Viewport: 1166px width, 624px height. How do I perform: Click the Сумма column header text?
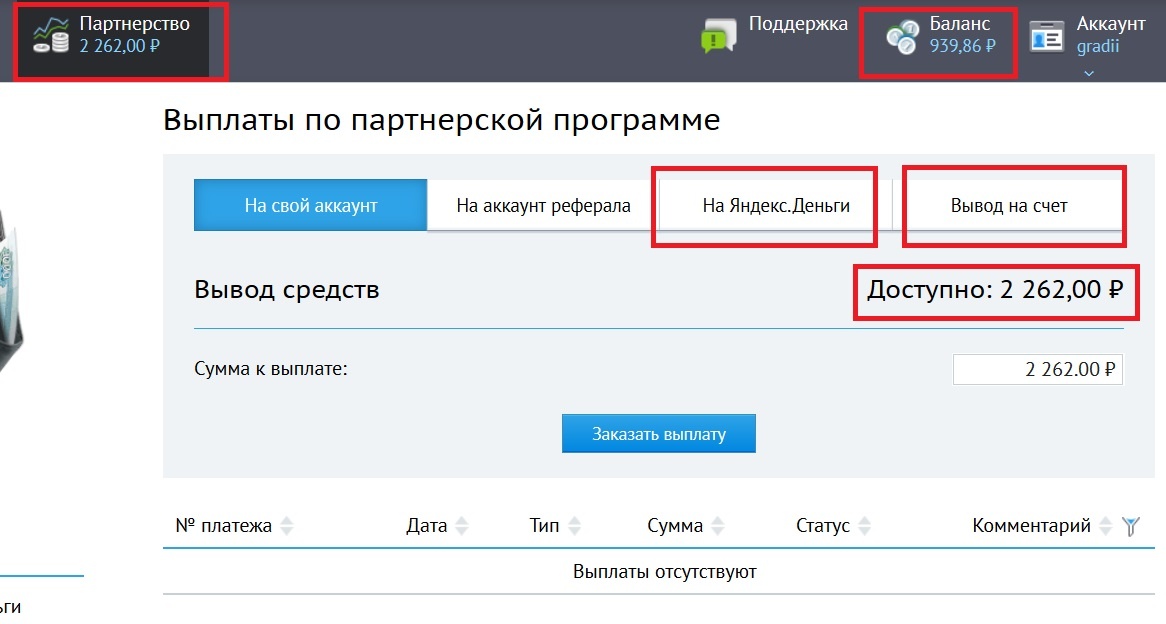point(674,526)
